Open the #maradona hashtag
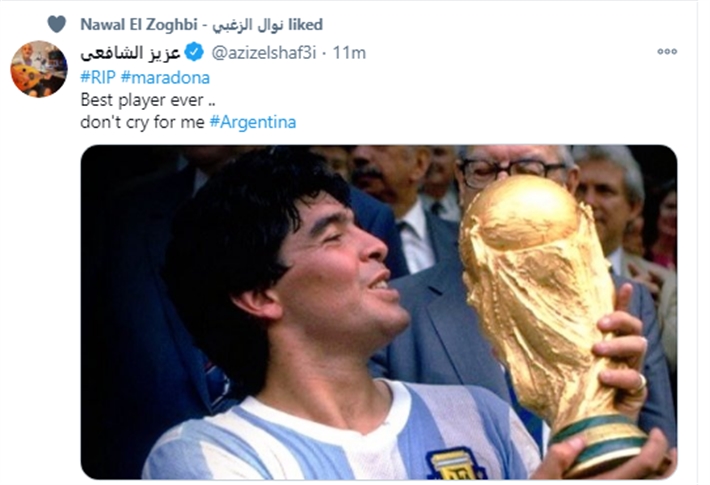The width and height of the screenshot is (710, 485). pyautogui.click(x=165, y=77)
